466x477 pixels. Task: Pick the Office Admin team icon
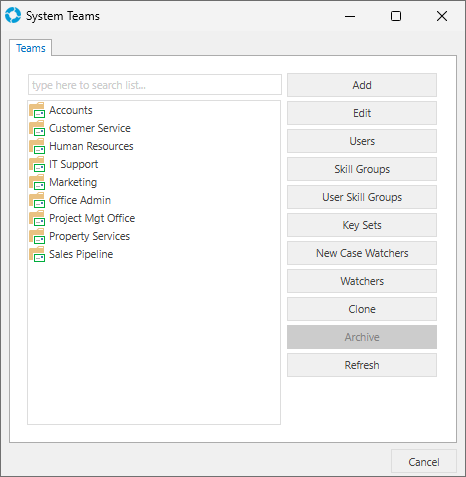37,200
